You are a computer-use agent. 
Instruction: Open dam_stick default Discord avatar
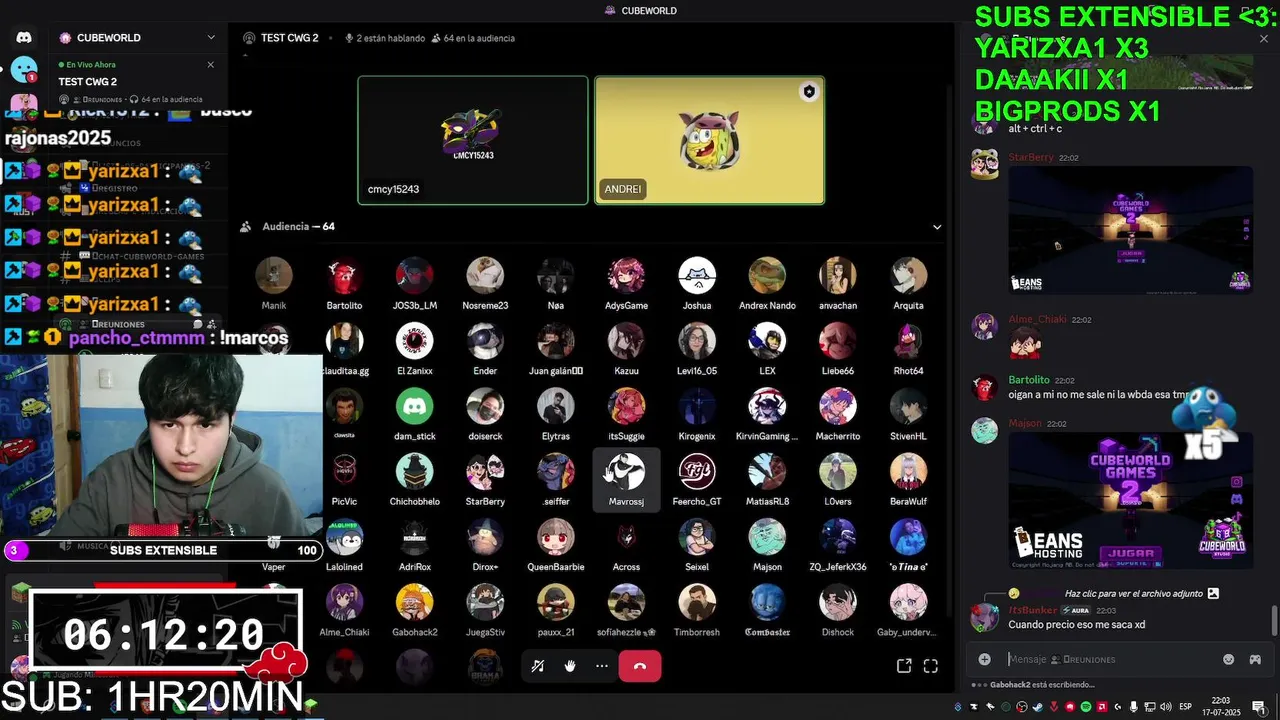click(414, 407)
